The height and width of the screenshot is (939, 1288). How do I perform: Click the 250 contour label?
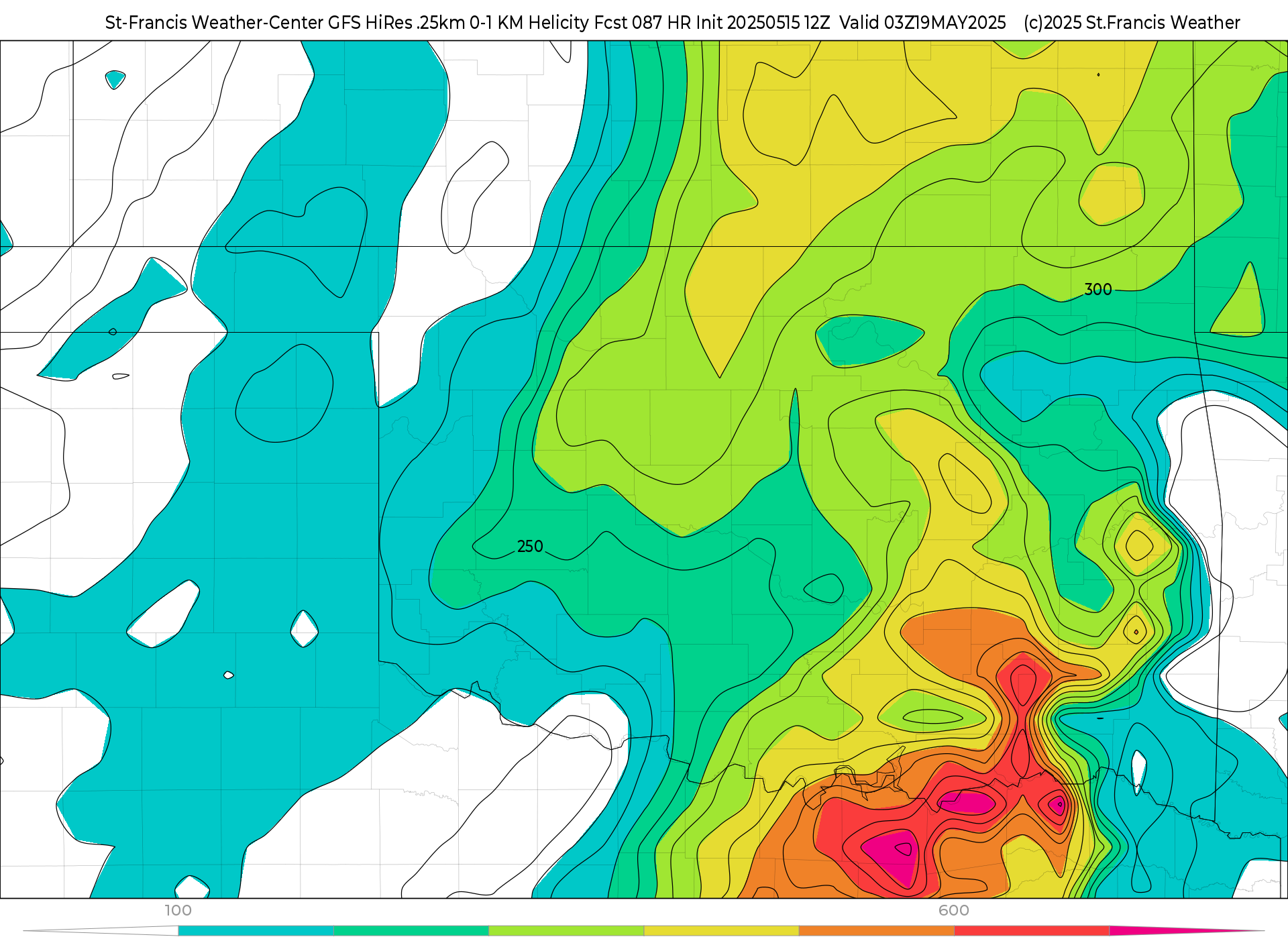(x=530, y=547)
